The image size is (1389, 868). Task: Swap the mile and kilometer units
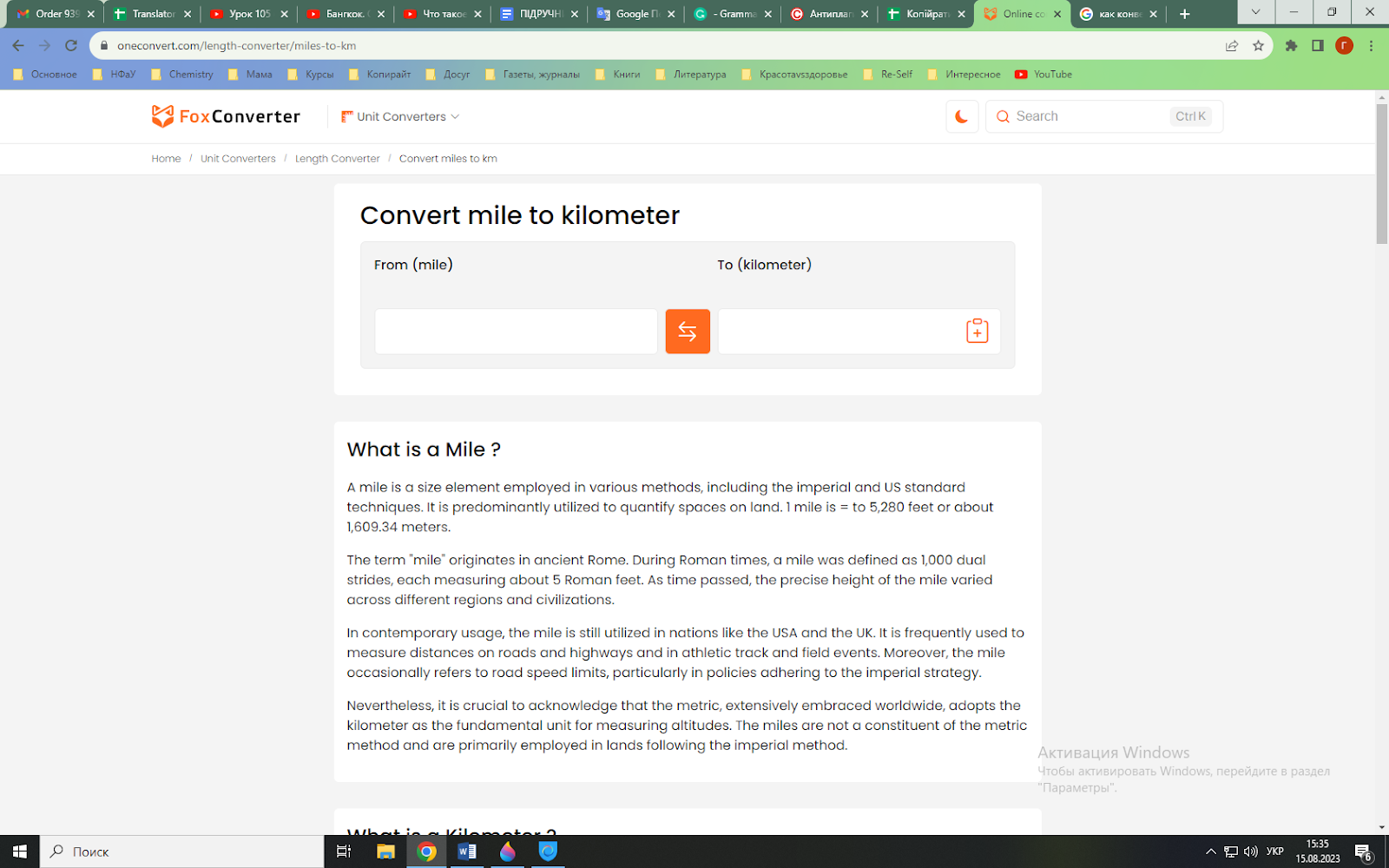pyautogui.click(x=688, y=332)
